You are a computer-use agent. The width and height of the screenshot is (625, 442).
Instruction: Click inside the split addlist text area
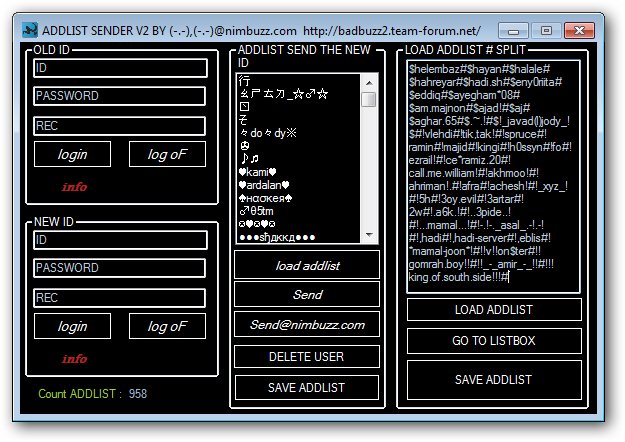pos(493,177)
